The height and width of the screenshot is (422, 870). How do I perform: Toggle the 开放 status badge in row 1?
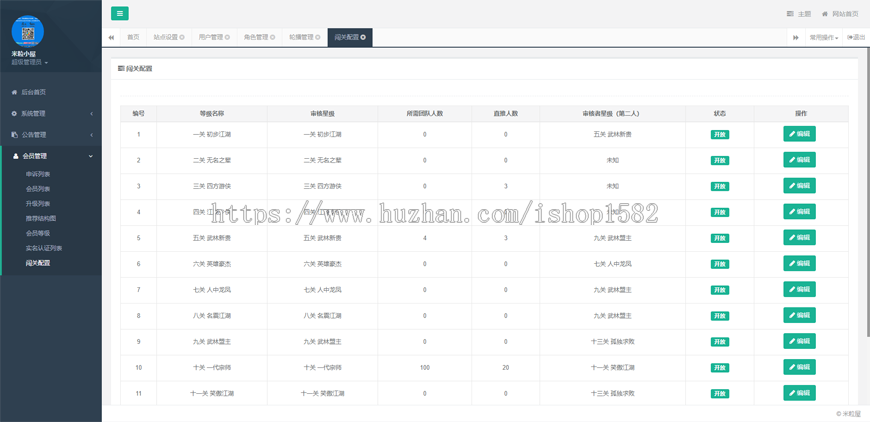tap(720, 135)
